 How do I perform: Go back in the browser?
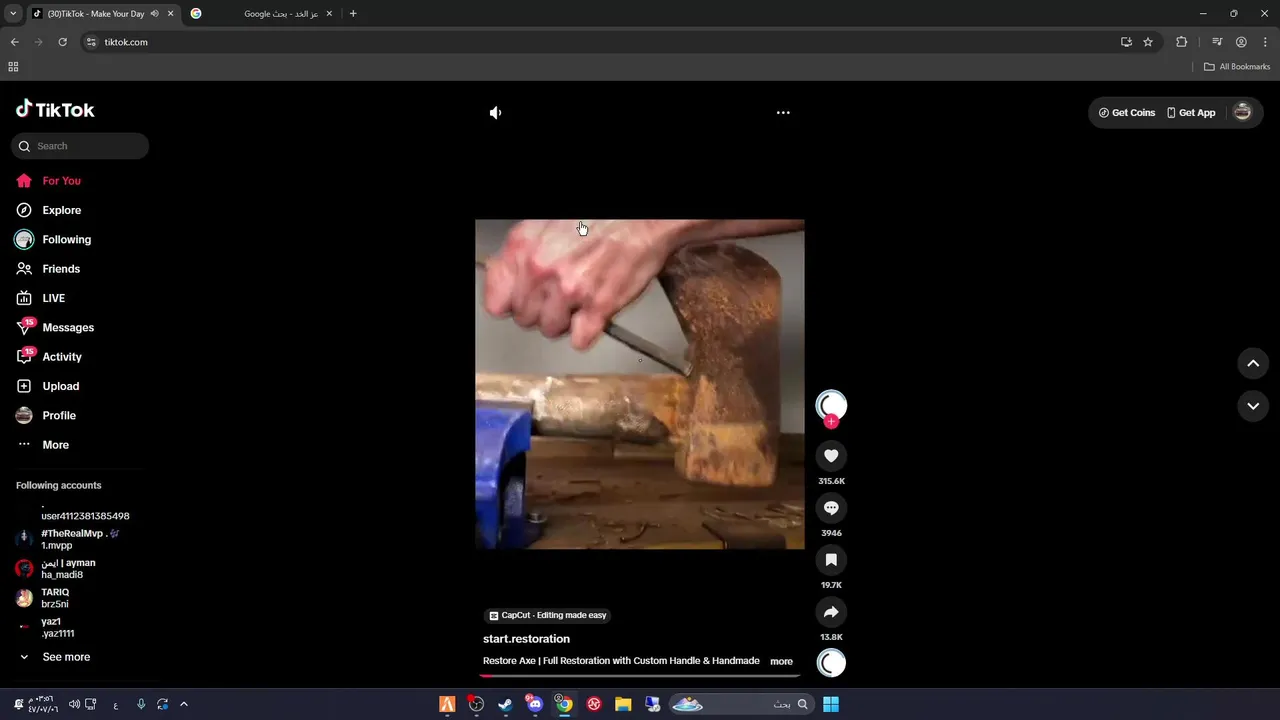point(14,42)
